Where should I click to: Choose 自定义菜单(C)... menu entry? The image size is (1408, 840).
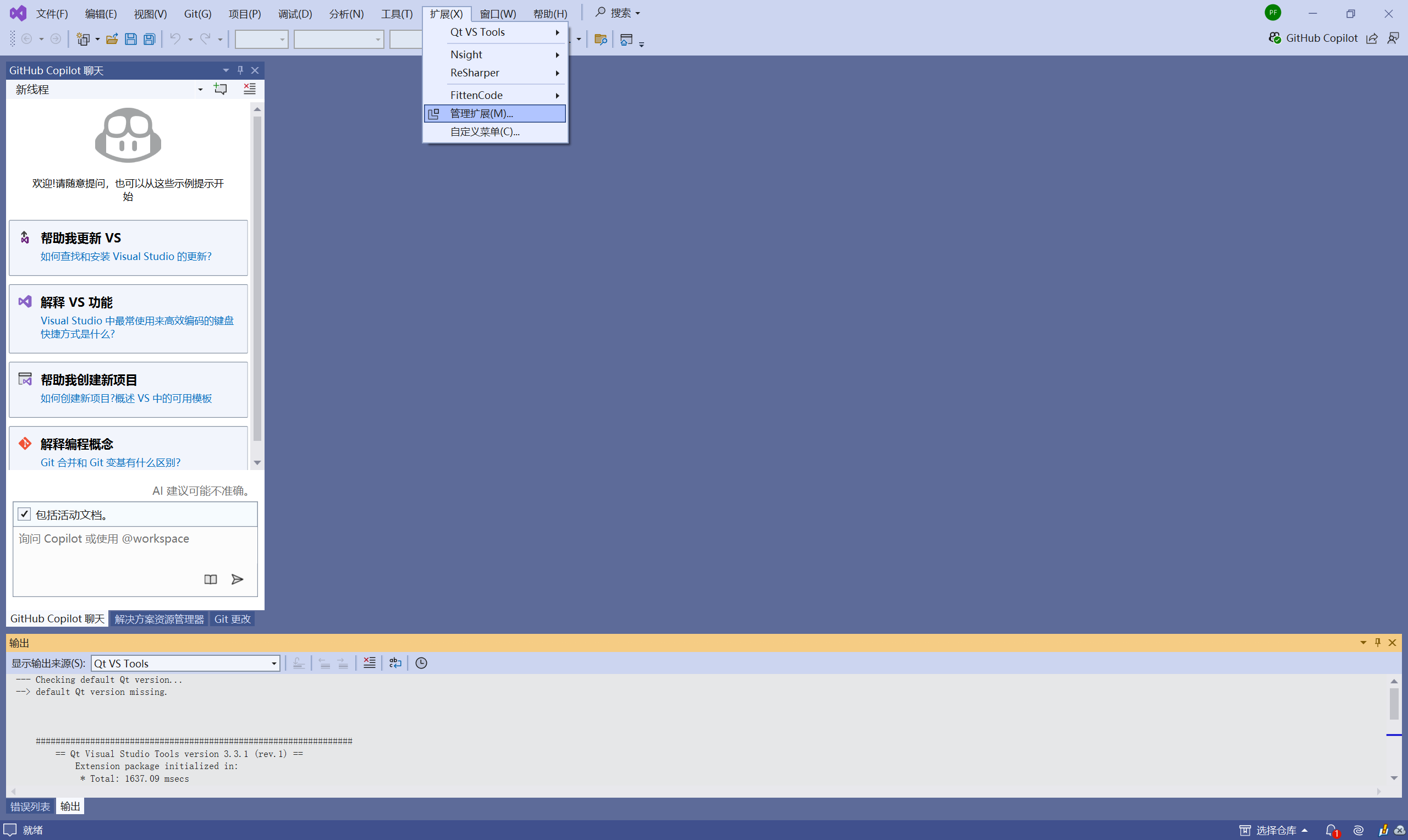click(495, 131)
